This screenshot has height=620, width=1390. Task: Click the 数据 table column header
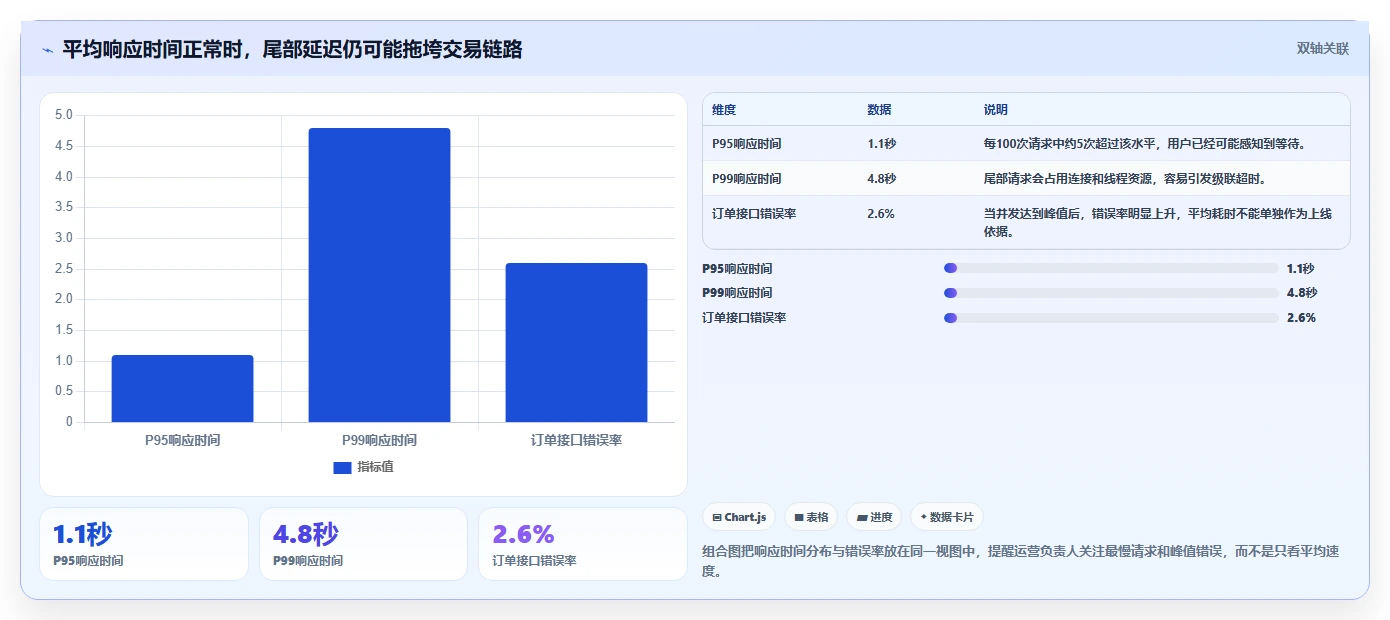880,110
